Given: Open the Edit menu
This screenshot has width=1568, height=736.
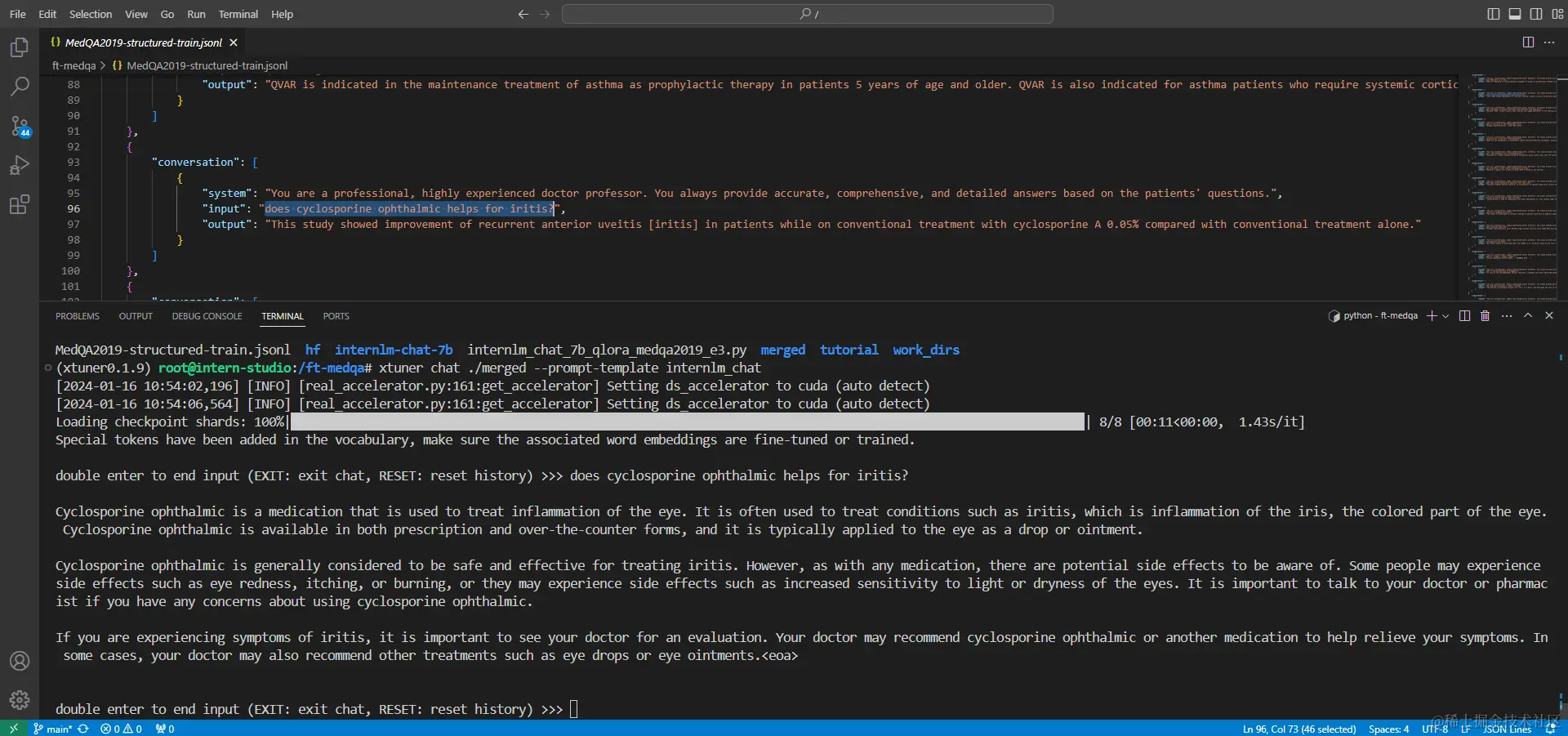Looking at the screenshot, I should pyautogui.click(x=47, y=14).
